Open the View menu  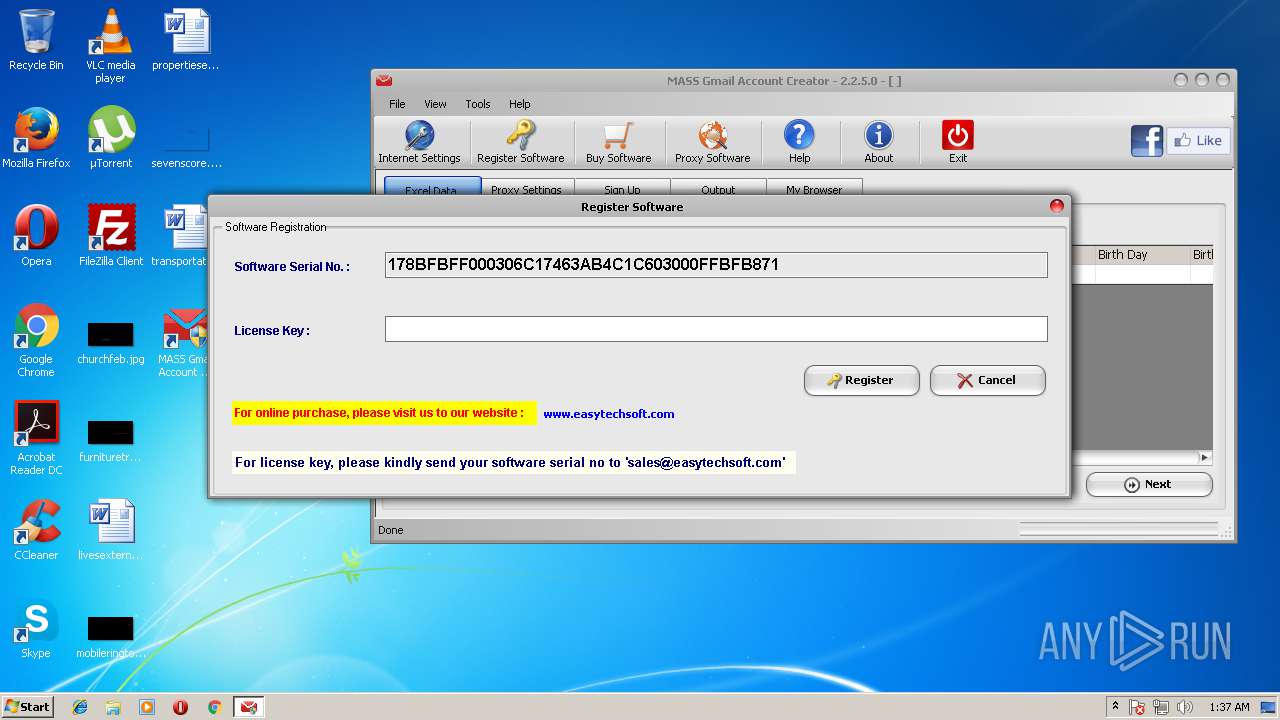[435, 104]
